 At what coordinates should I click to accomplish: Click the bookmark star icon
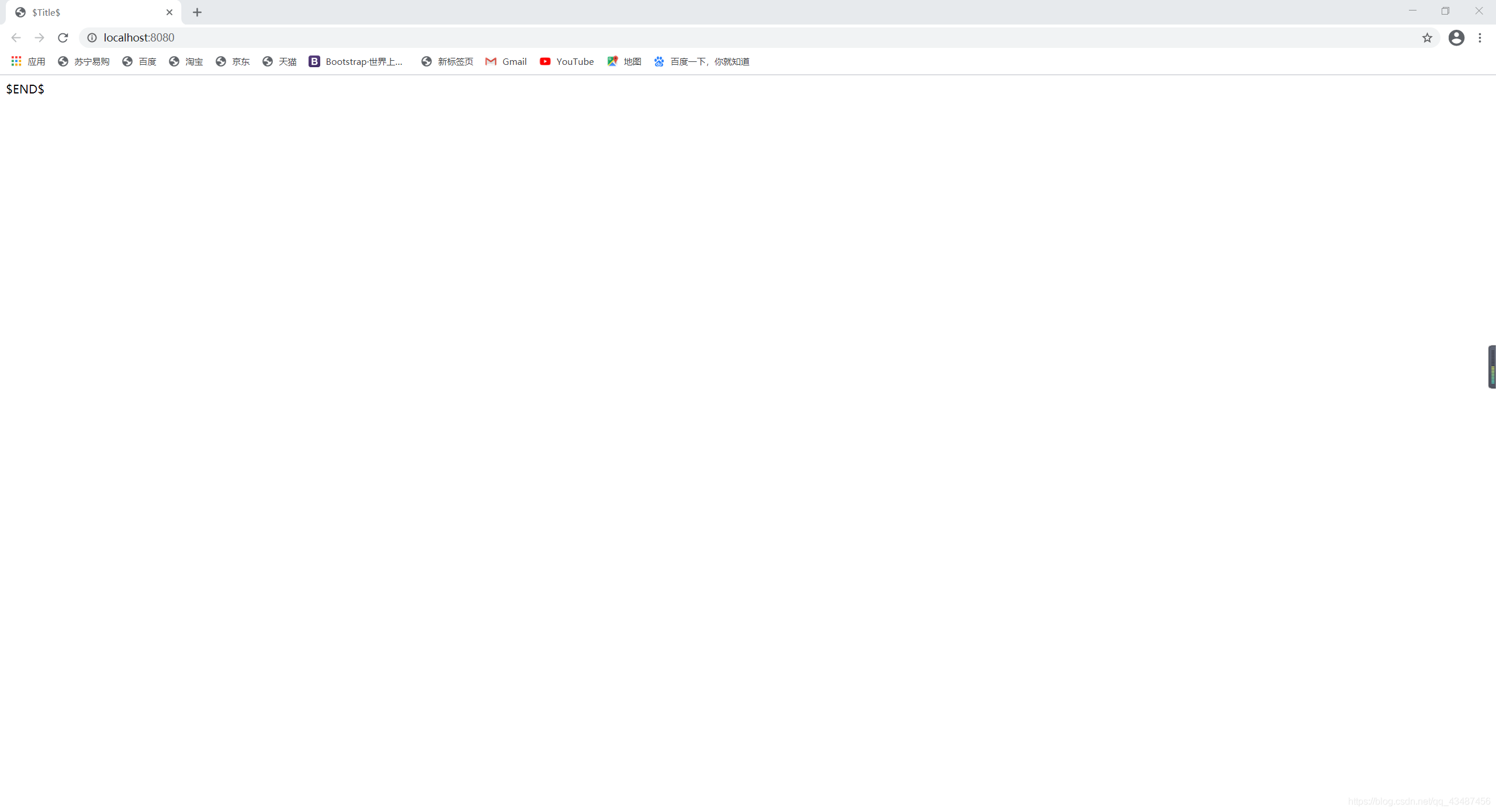pos(1427,37)
